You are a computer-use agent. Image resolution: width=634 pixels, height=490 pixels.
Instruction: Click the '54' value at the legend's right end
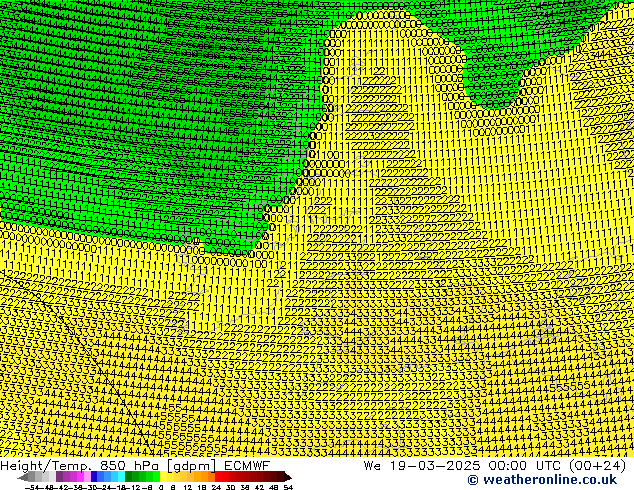pos(288,488)
